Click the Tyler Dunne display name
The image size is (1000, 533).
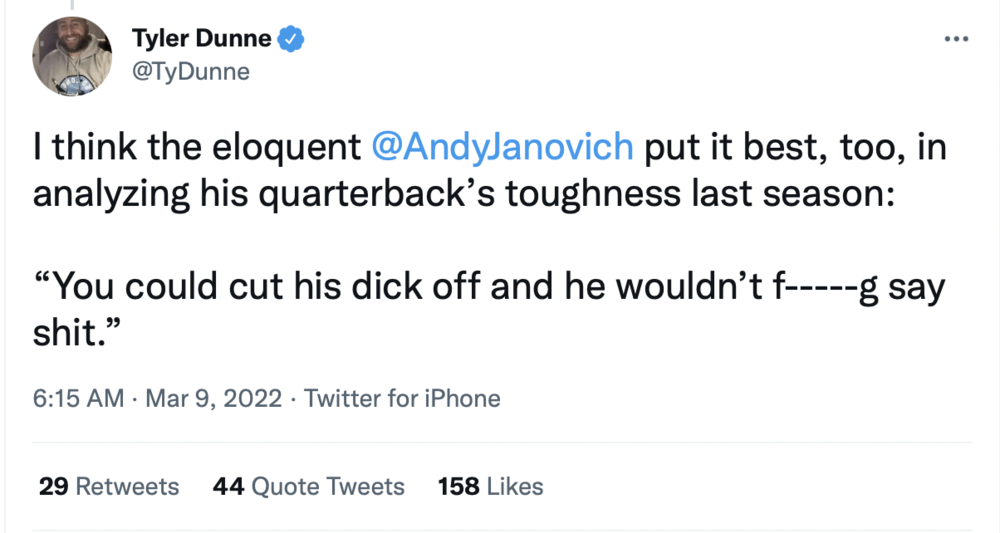click(201, 39)
